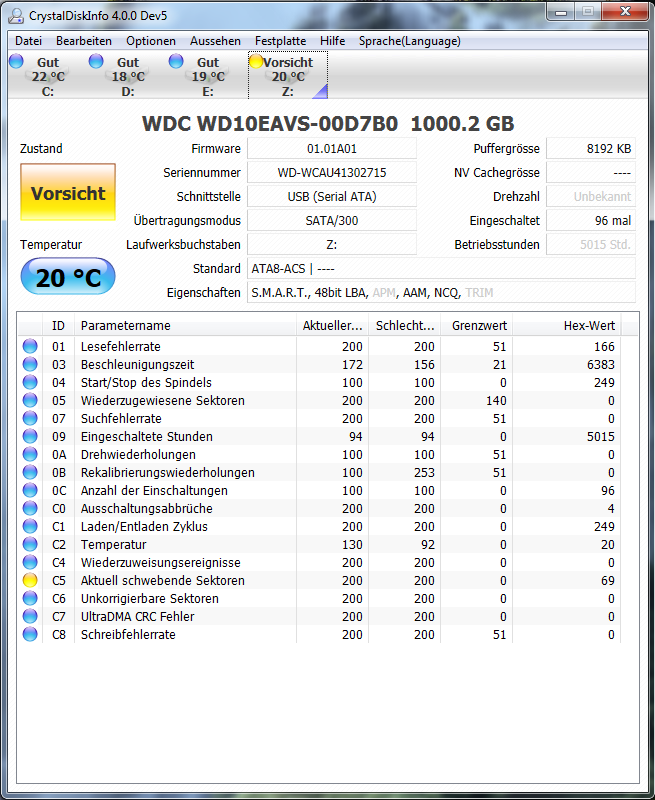The height and width of the screenshot is (800, 655).
Task: Click the Standard field ATA8-ACS
Action: coord(442,268)
